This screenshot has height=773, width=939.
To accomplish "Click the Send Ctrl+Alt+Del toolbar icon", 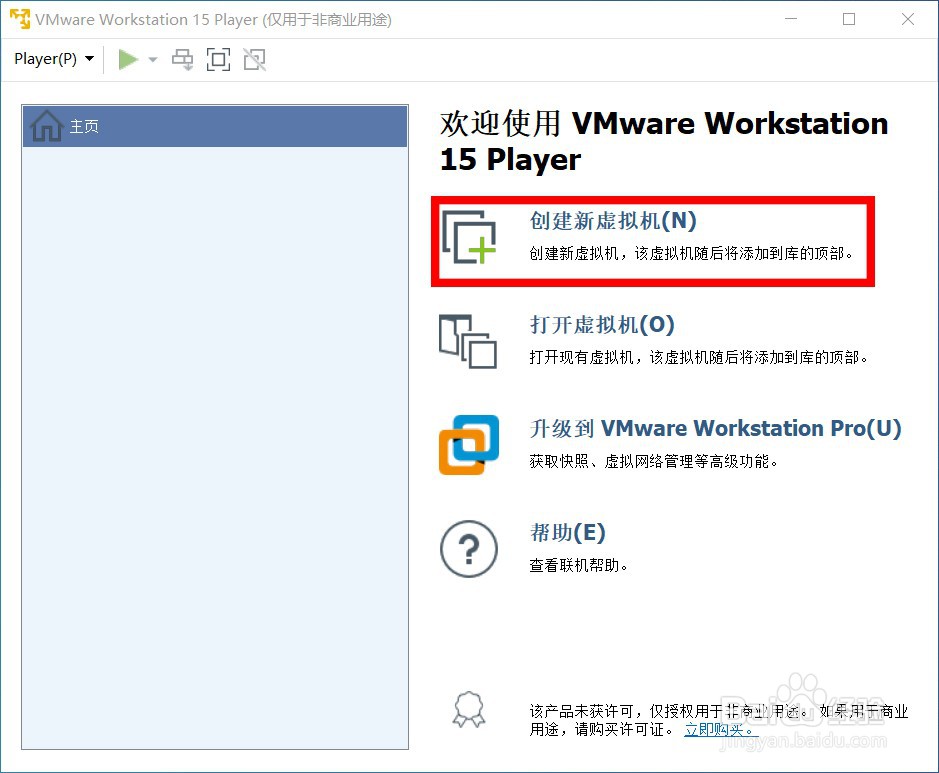I will coord(182,59).
